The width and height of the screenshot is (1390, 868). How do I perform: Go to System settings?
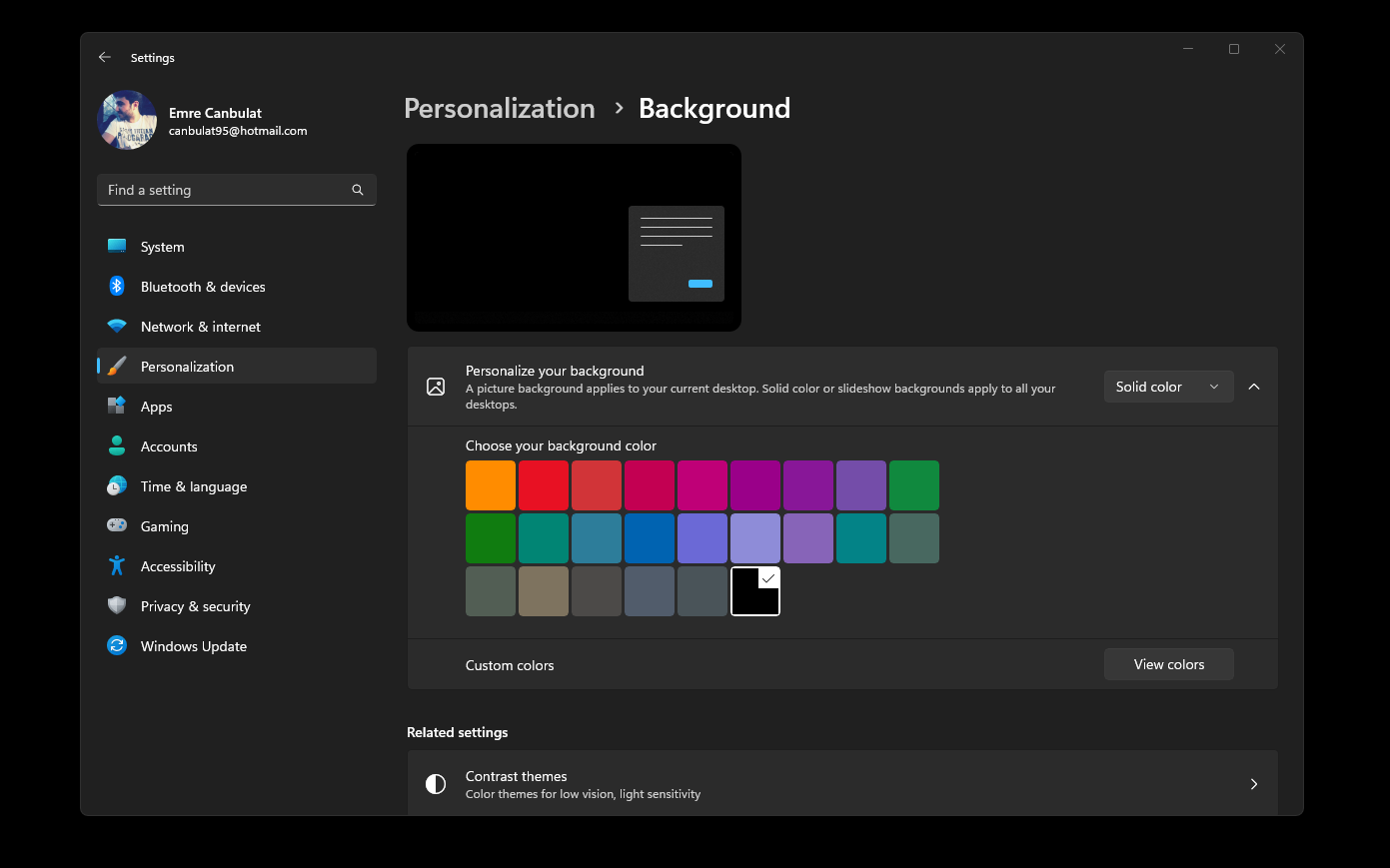(x=162, y=247)
